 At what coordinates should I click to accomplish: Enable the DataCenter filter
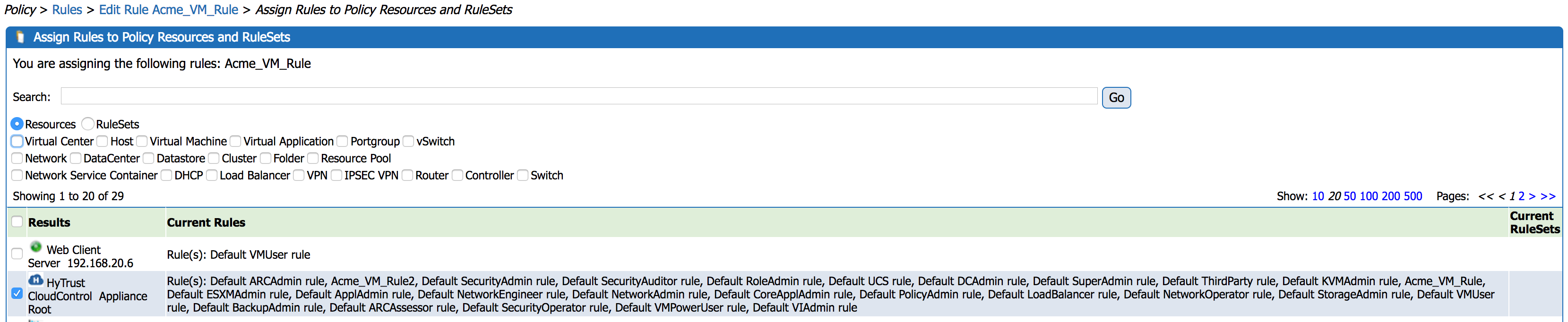click(76, 158)
